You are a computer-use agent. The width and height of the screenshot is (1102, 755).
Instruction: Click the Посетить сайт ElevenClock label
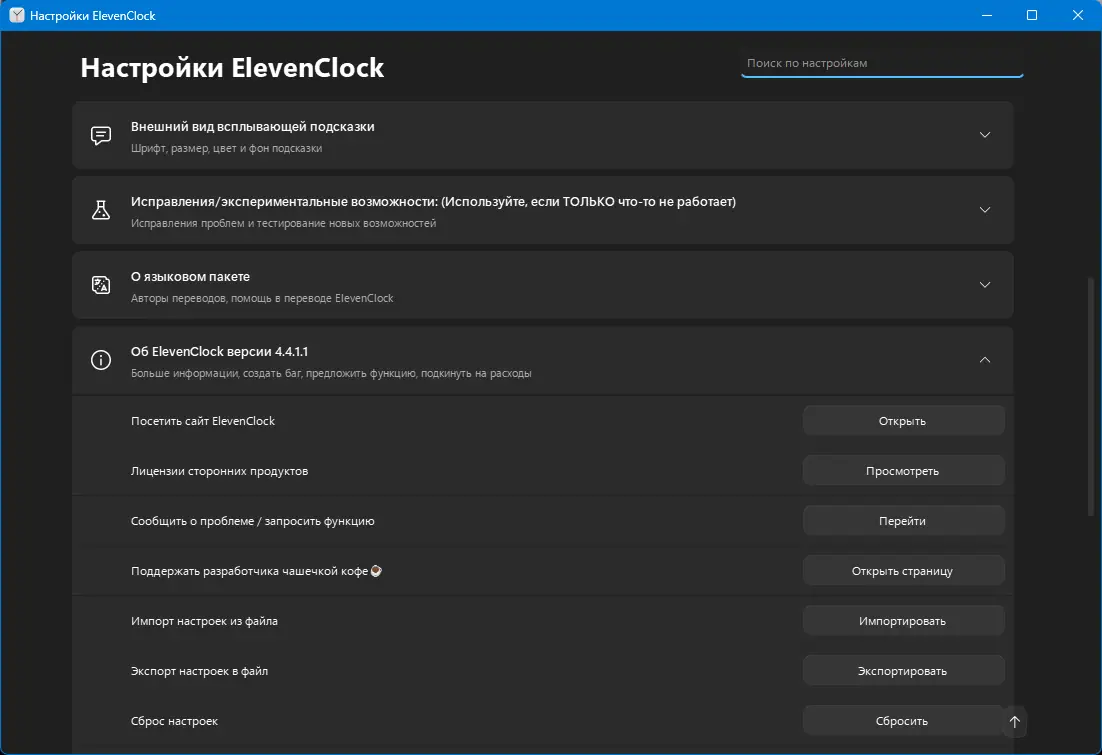pyautogui.click(x=203, y=421)
